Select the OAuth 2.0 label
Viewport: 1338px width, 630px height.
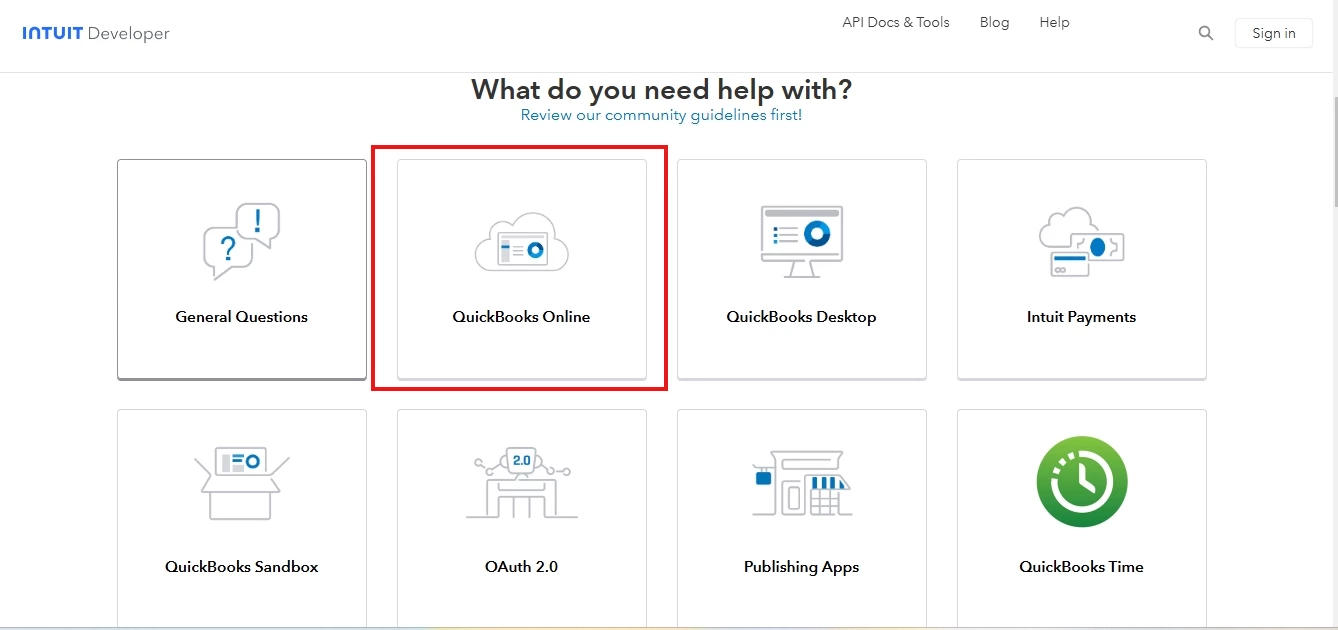[x=522, y=567]
